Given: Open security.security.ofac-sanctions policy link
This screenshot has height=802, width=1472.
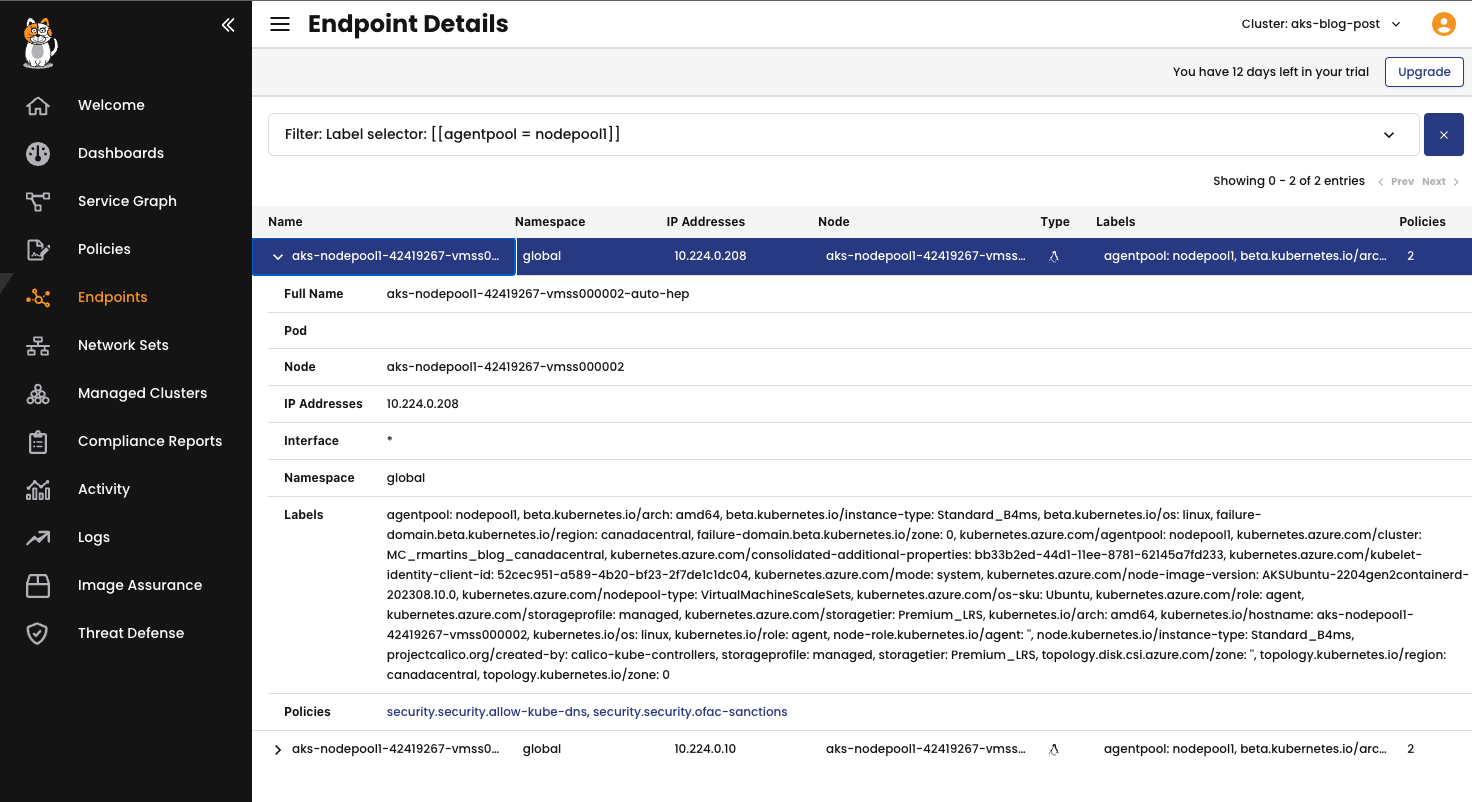Looking at the screenshot, I should pos(690,712).
